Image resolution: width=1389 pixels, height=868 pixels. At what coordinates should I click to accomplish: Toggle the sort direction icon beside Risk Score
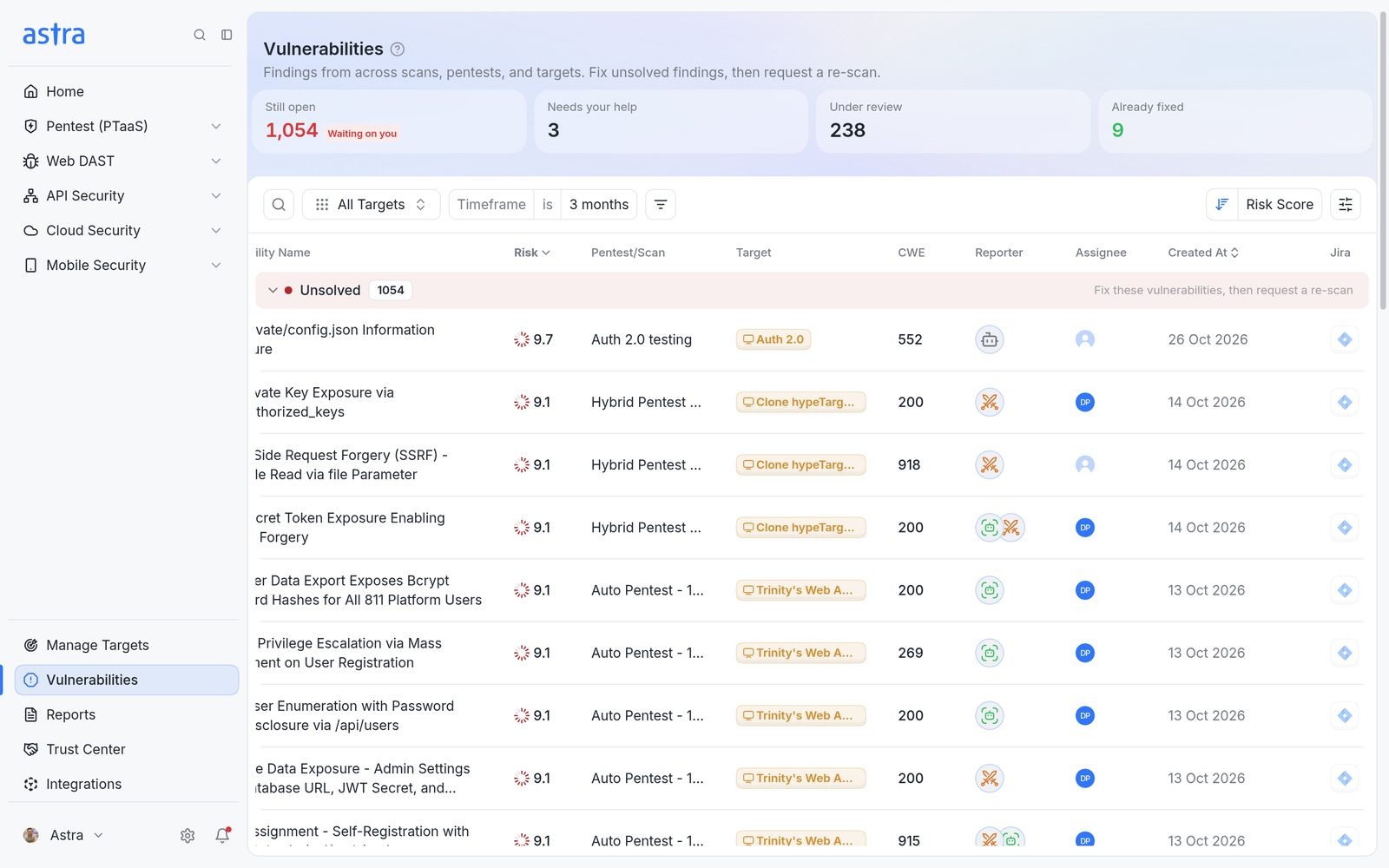(1221, 205)
